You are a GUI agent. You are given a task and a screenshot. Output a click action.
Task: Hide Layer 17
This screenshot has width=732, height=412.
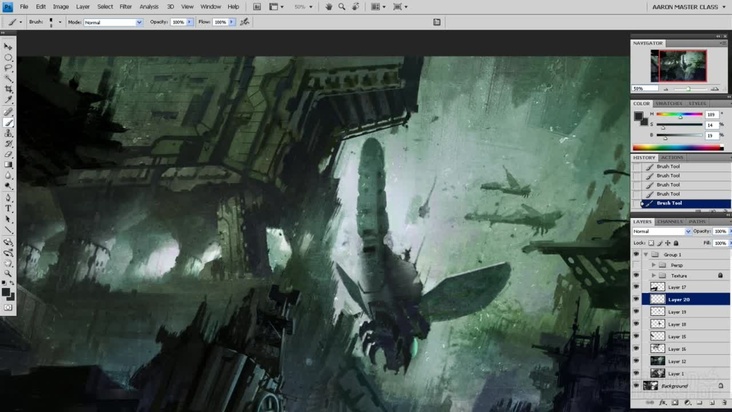click(636, 287)
